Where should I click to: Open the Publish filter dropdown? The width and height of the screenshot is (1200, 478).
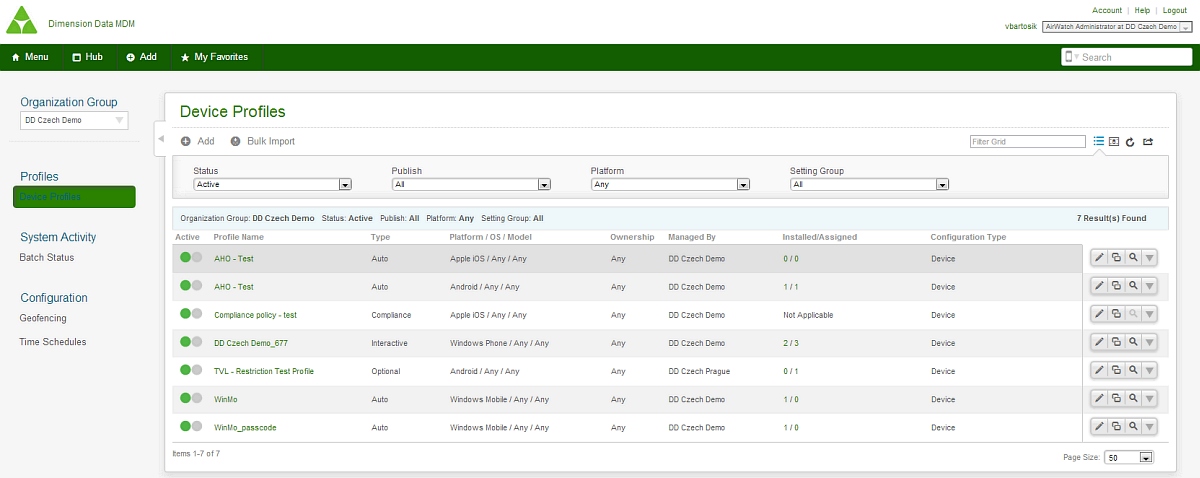pyautogui.click(x=471, y=184)
